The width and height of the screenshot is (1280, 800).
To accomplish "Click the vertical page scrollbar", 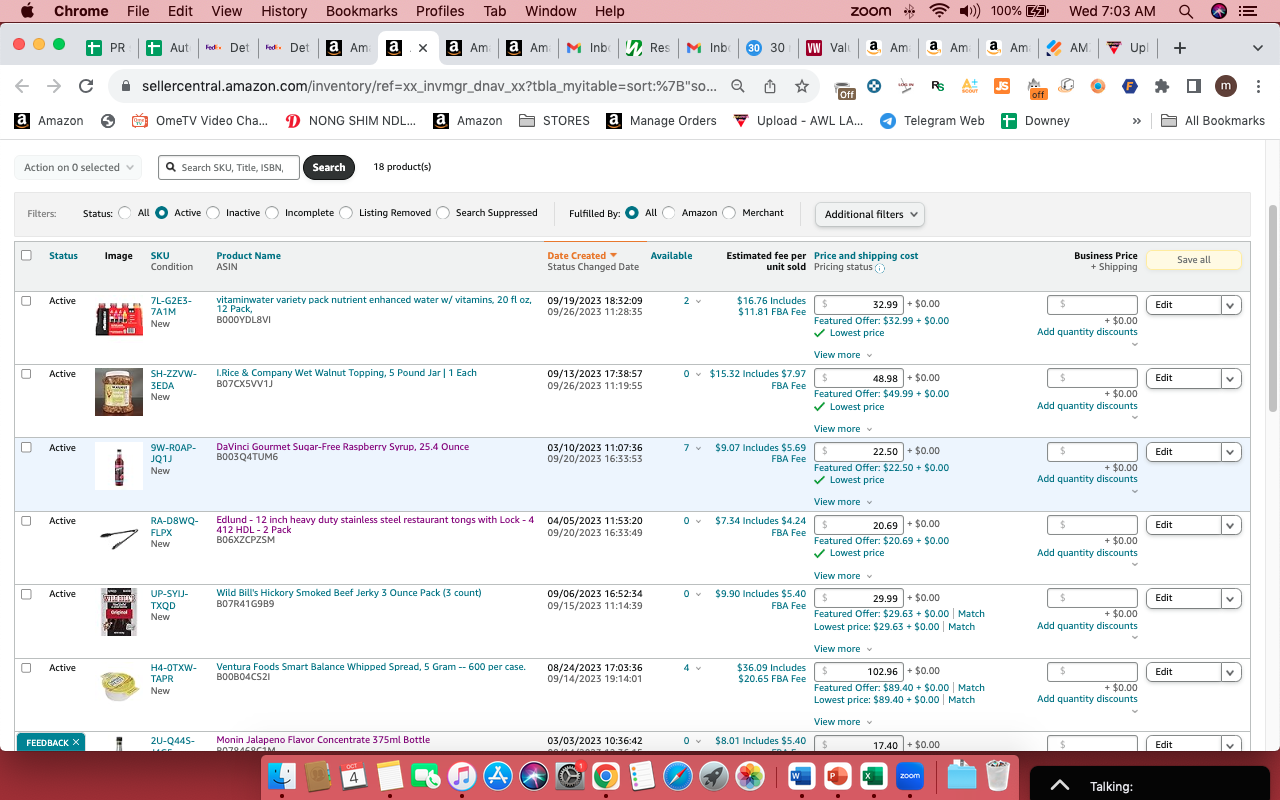I will [1273, 308].
